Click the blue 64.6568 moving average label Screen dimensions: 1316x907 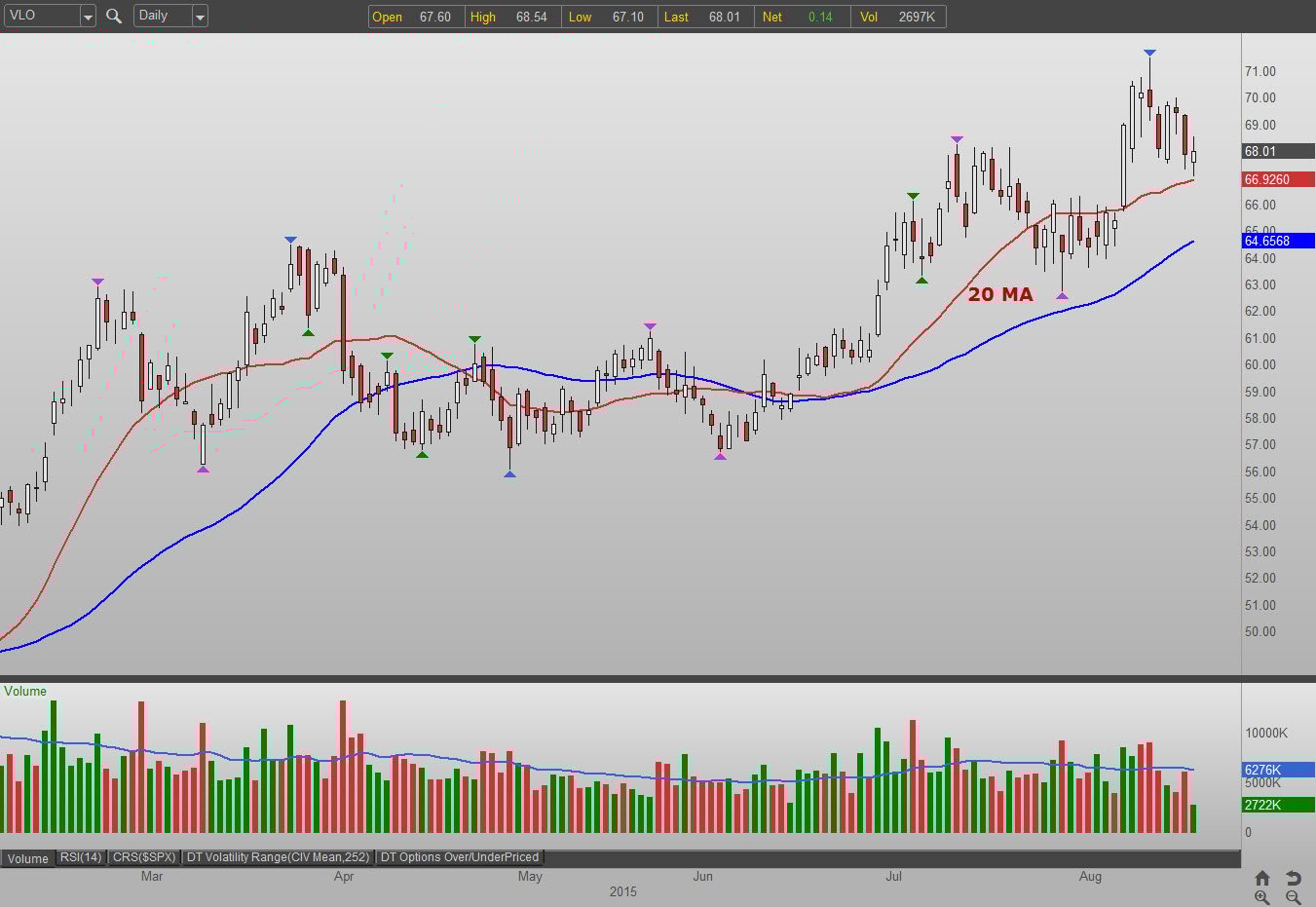[x=1277, y=241]
